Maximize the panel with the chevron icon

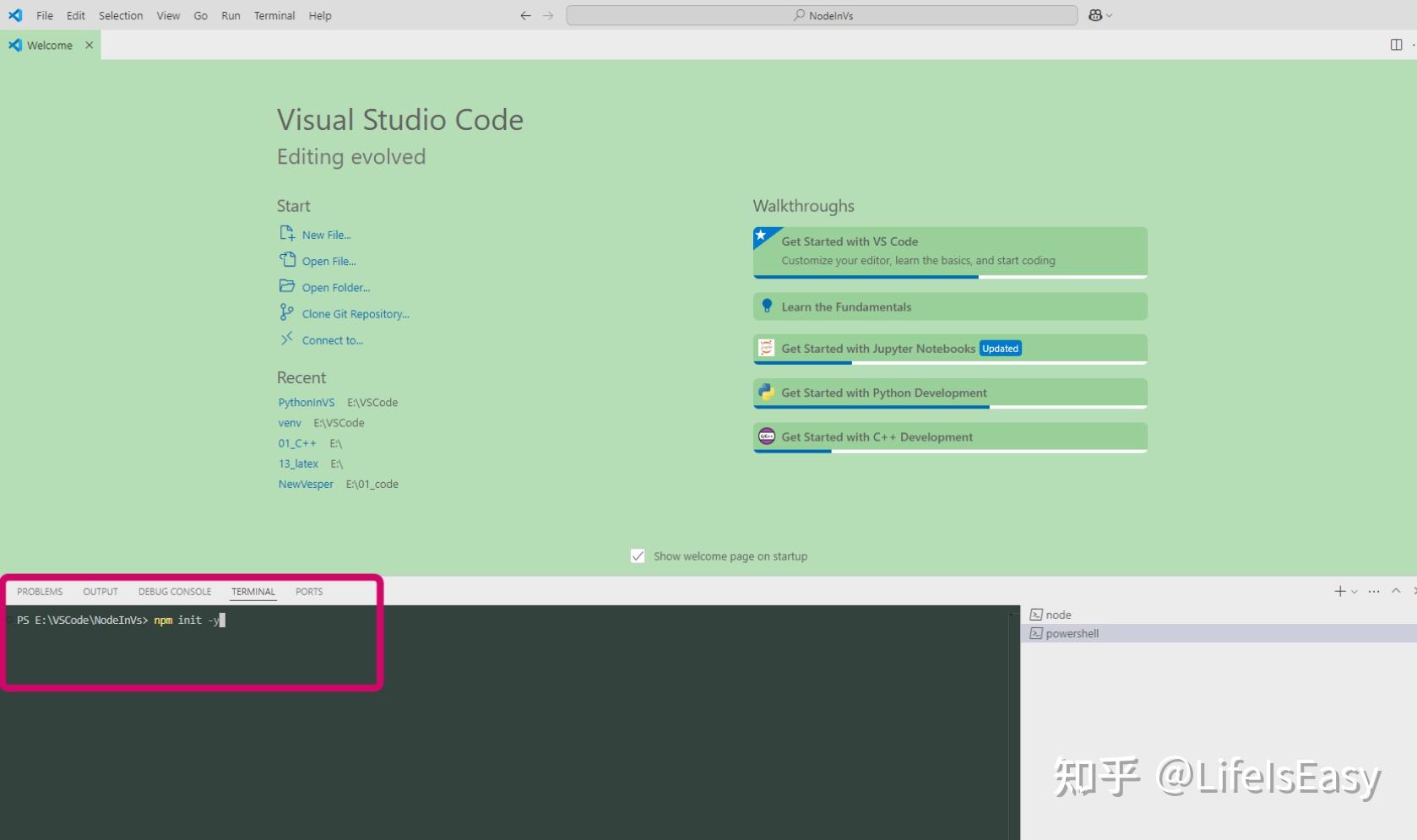[x=1394, y=591]
